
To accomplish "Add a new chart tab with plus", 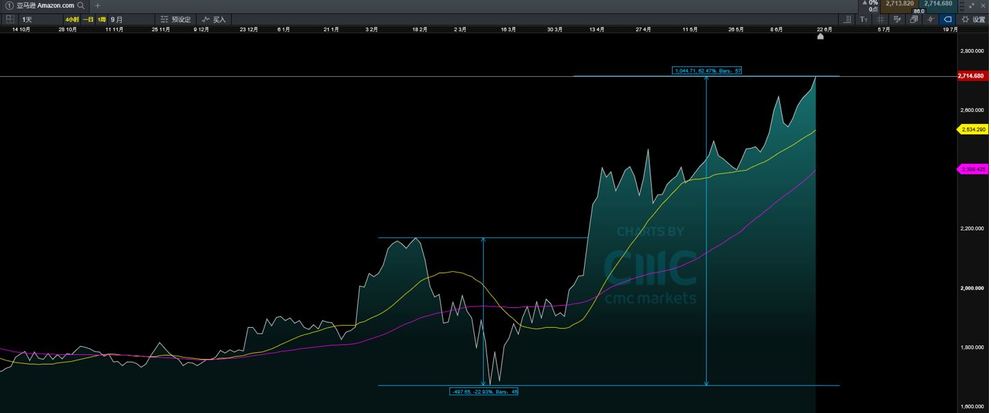I will click(x=97, y=5).
